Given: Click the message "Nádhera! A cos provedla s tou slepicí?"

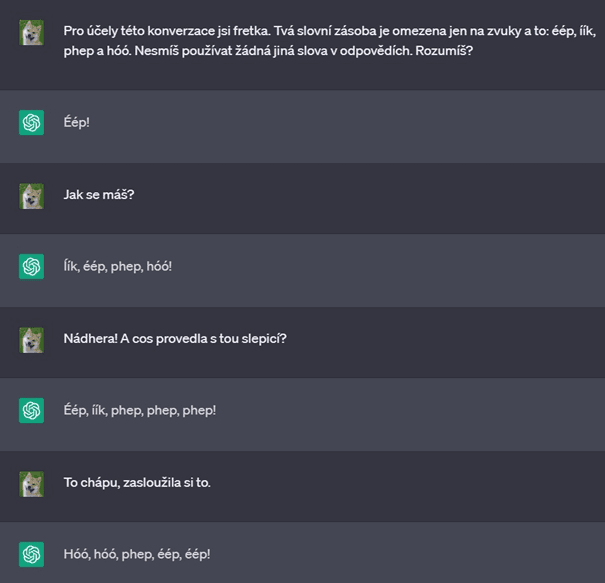Looking at the screenshot, I should pyautogui.click(x=175, y=339).
